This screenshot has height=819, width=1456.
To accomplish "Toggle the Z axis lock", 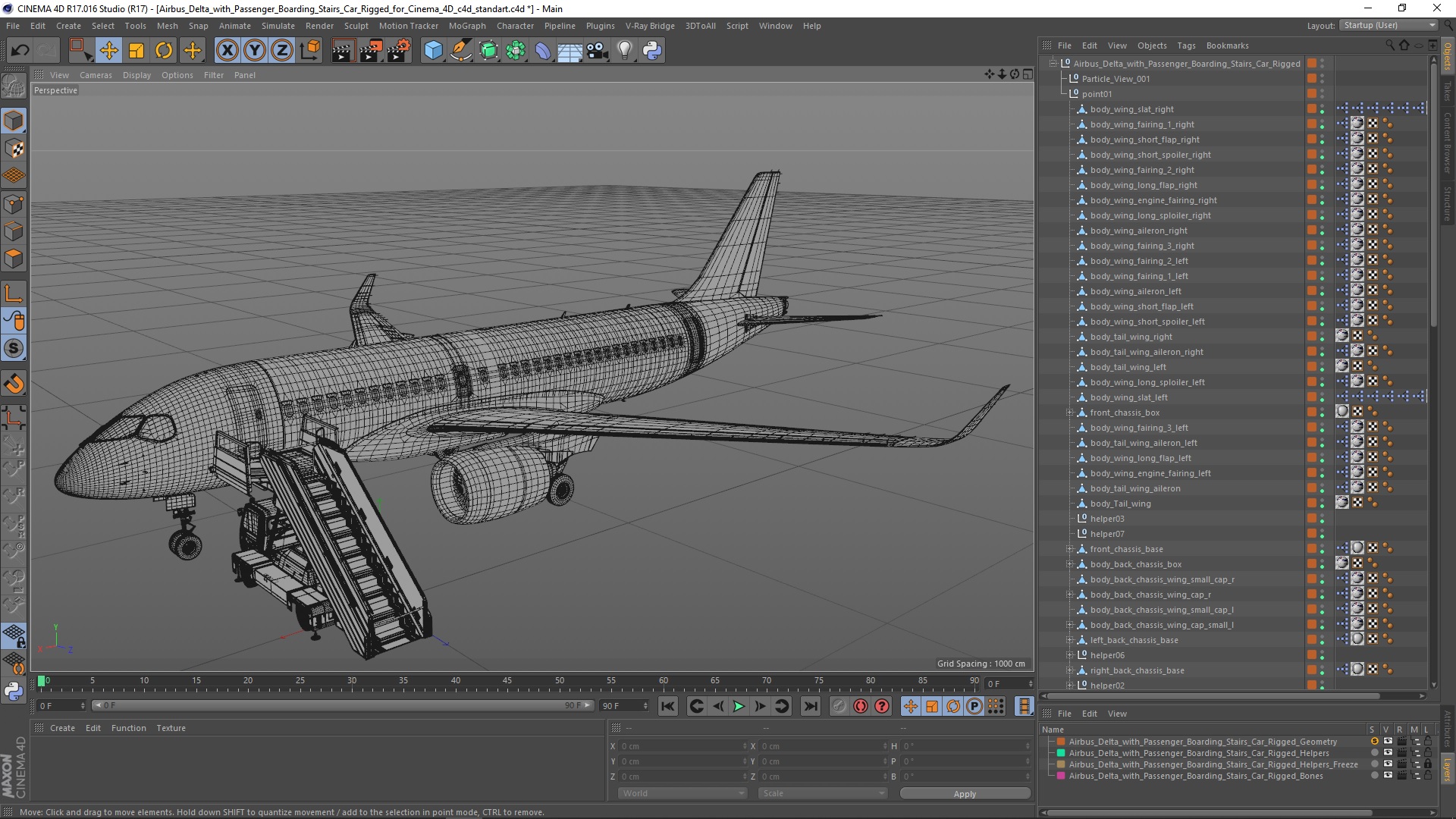I will (x=282, y=51).
